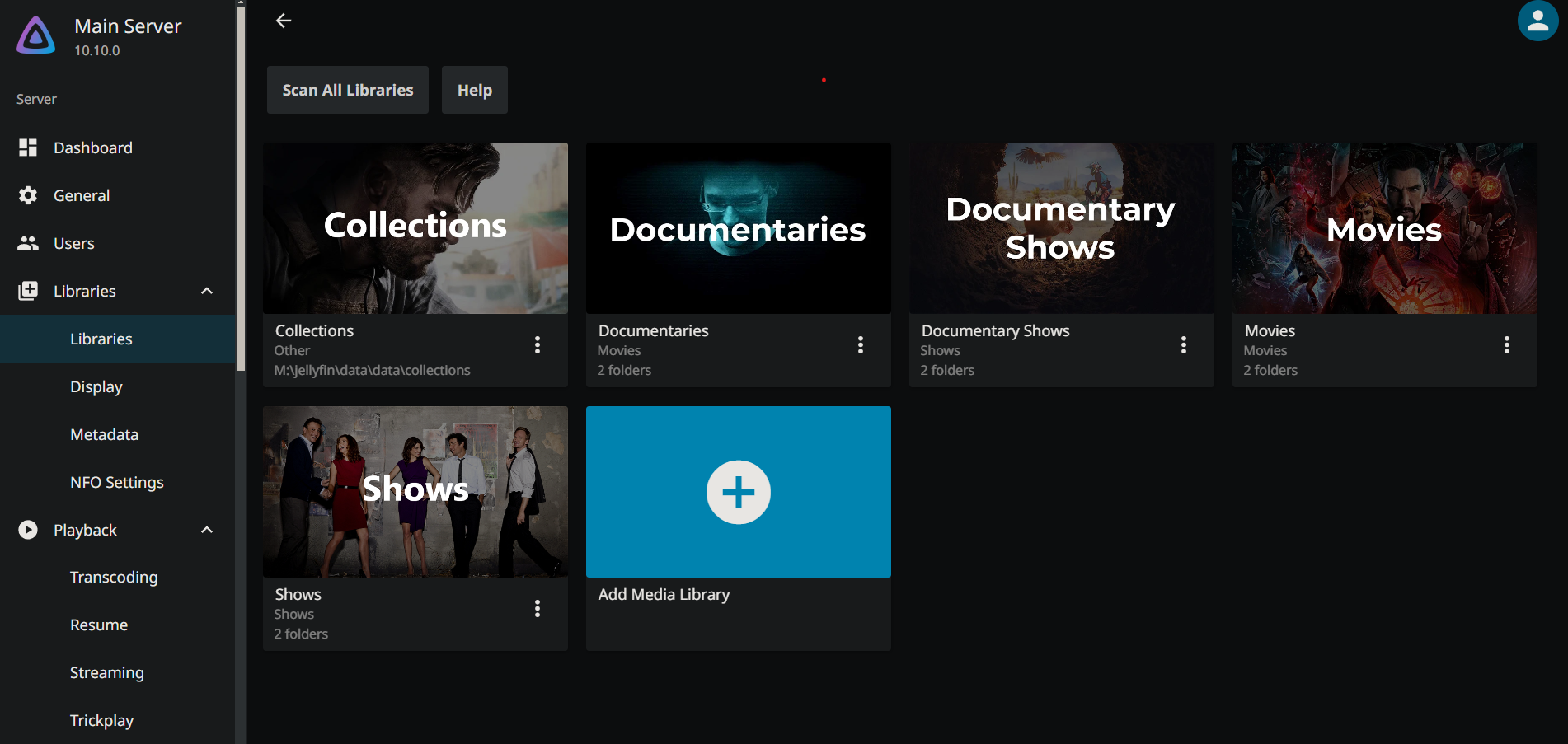Open General server settings
The image size is (1568, 744).
81,195
